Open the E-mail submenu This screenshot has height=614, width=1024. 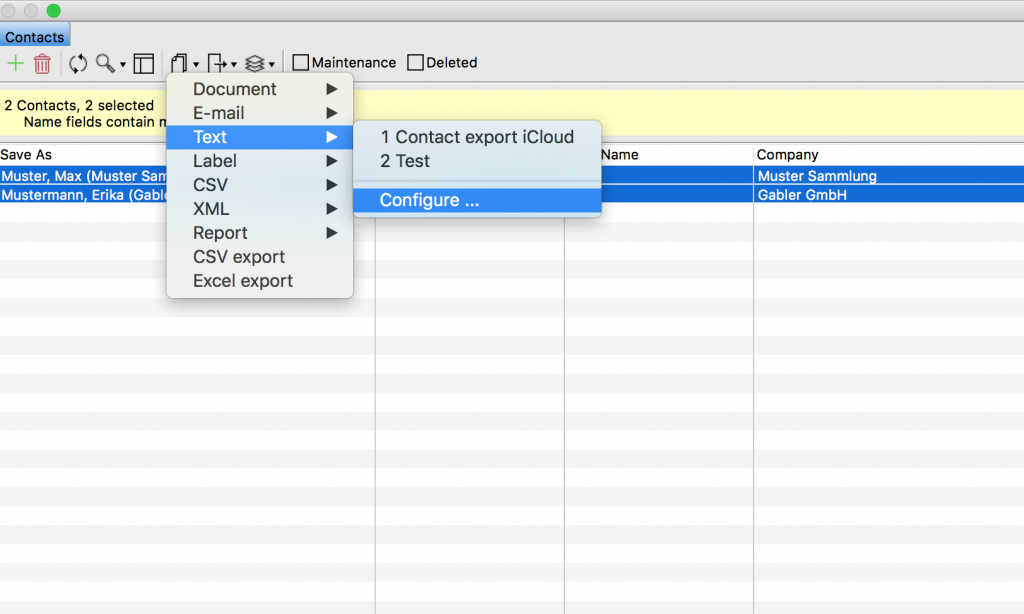tap(260, 113)
